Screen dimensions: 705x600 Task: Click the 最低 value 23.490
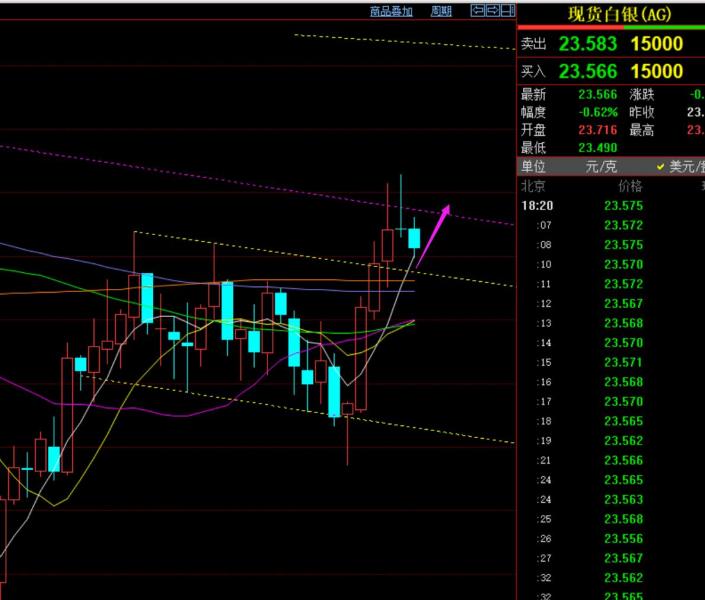(598, 148)
